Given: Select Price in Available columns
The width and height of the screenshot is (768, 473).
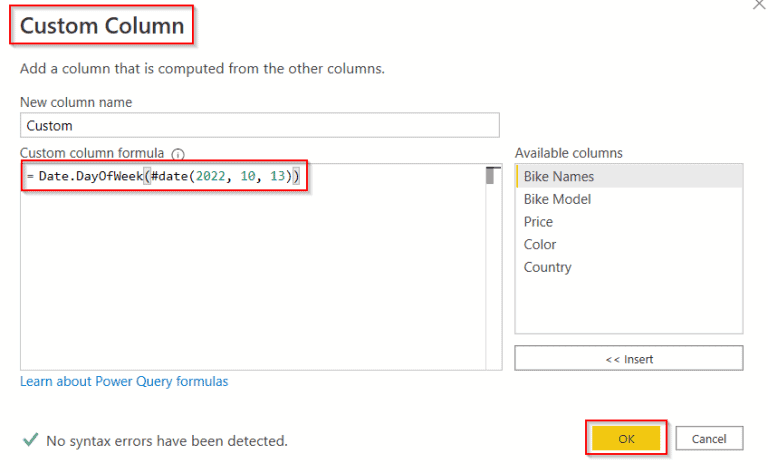Looking at the screenshot, I should (x=629, y=221).
